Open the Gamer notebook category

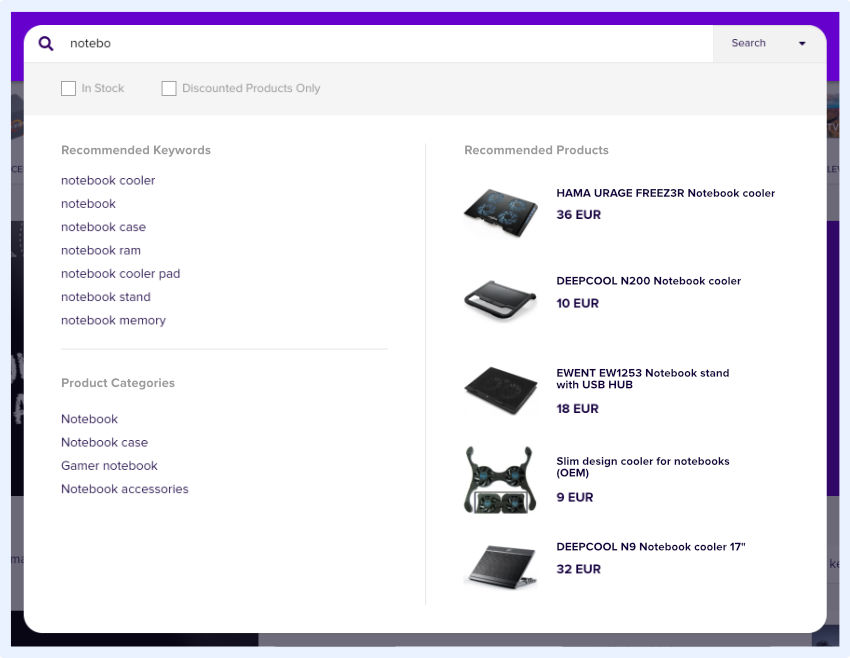(x=109, y=466)
